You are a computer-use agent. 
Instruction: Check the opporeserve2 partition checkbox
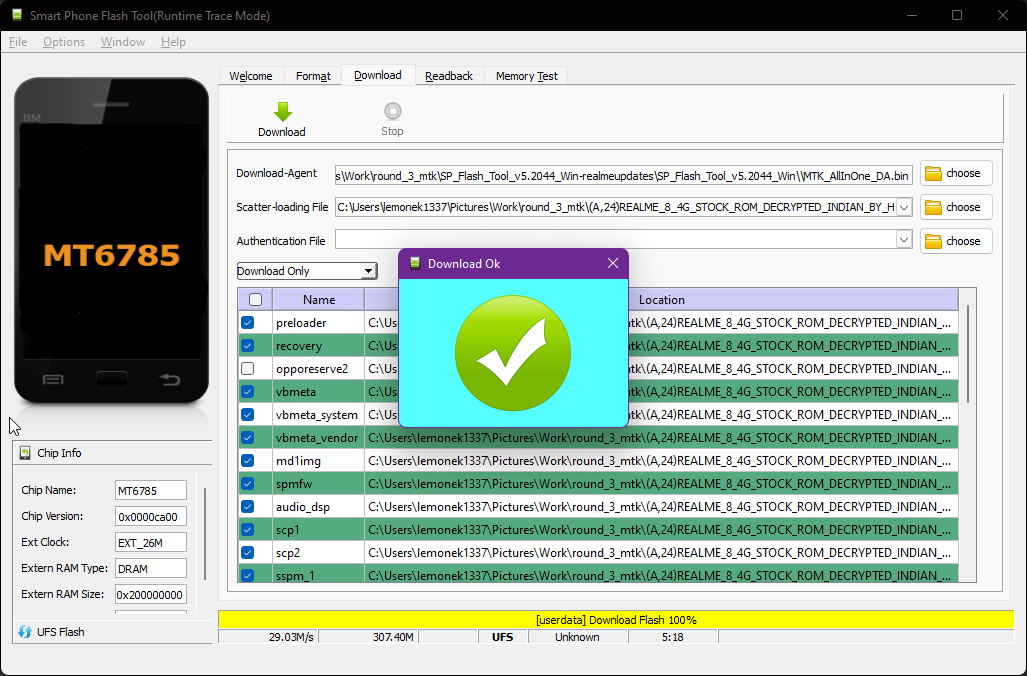pos(248,368)
